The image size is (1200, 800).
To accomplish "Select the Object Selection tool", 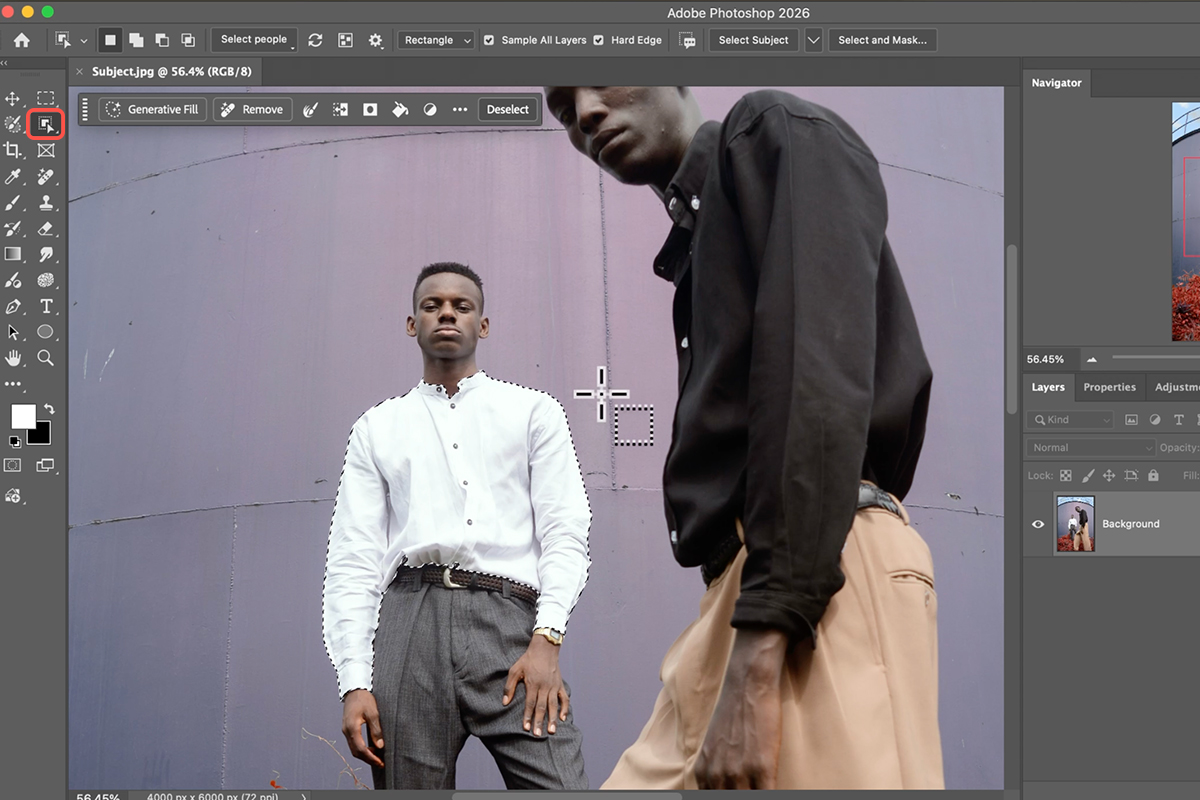I will click(x=45, y=124).
